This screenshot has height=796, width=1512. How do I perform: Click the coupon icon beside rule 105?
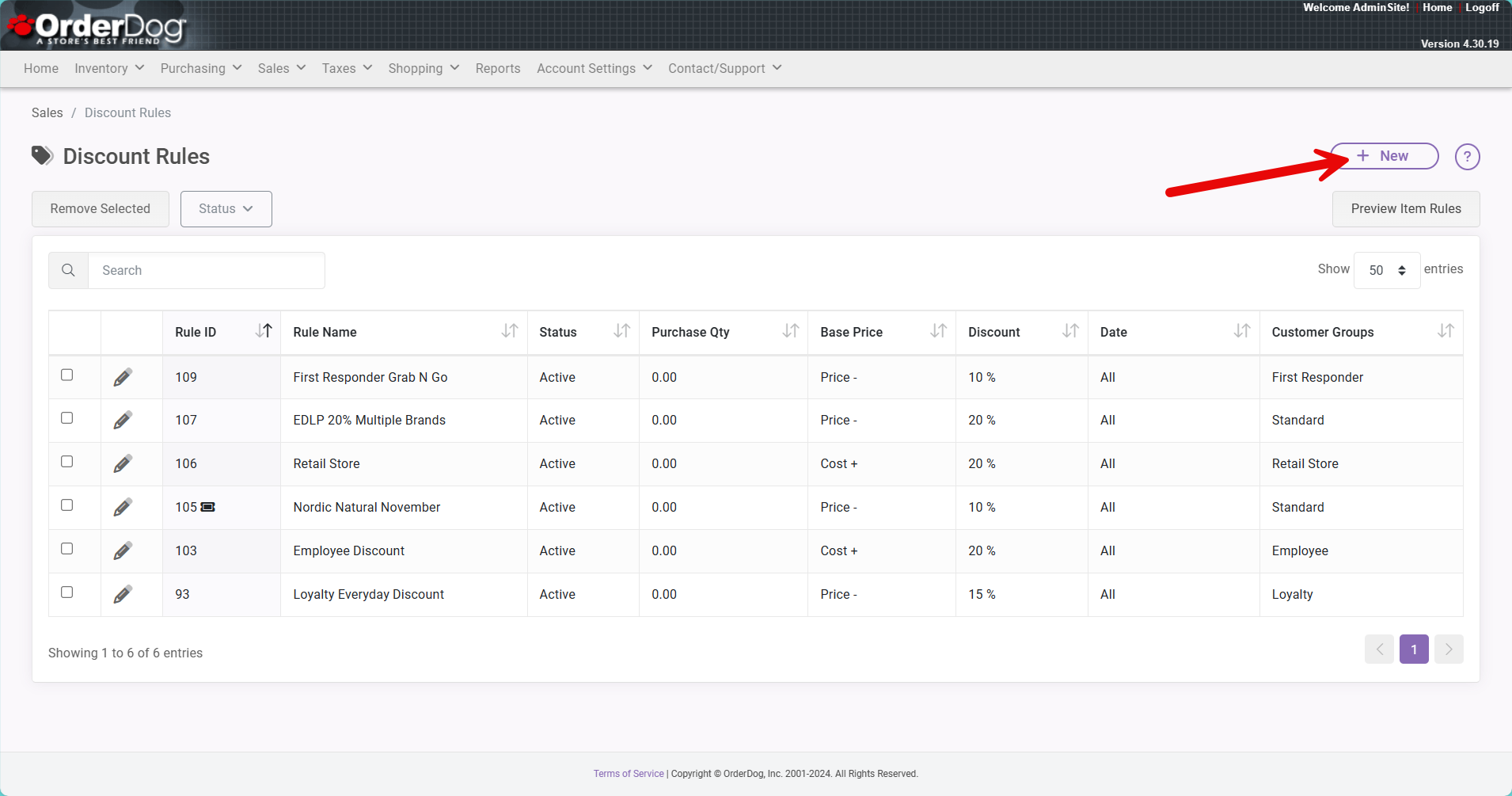(208, 507)
